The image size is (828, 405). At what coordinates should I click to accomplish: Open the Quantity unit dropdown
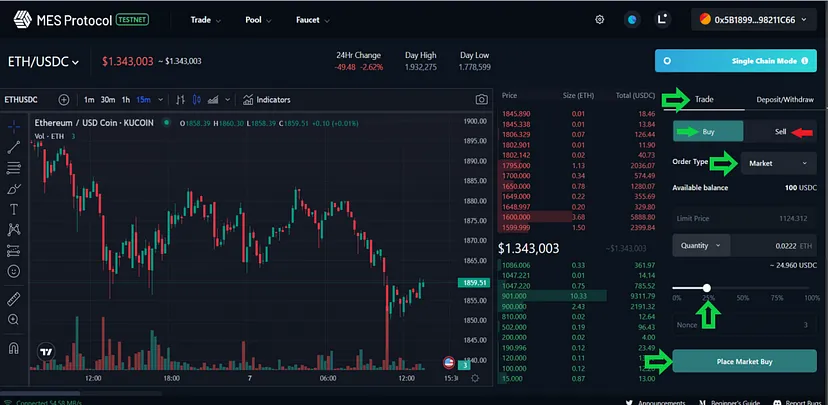click(700, 245)
